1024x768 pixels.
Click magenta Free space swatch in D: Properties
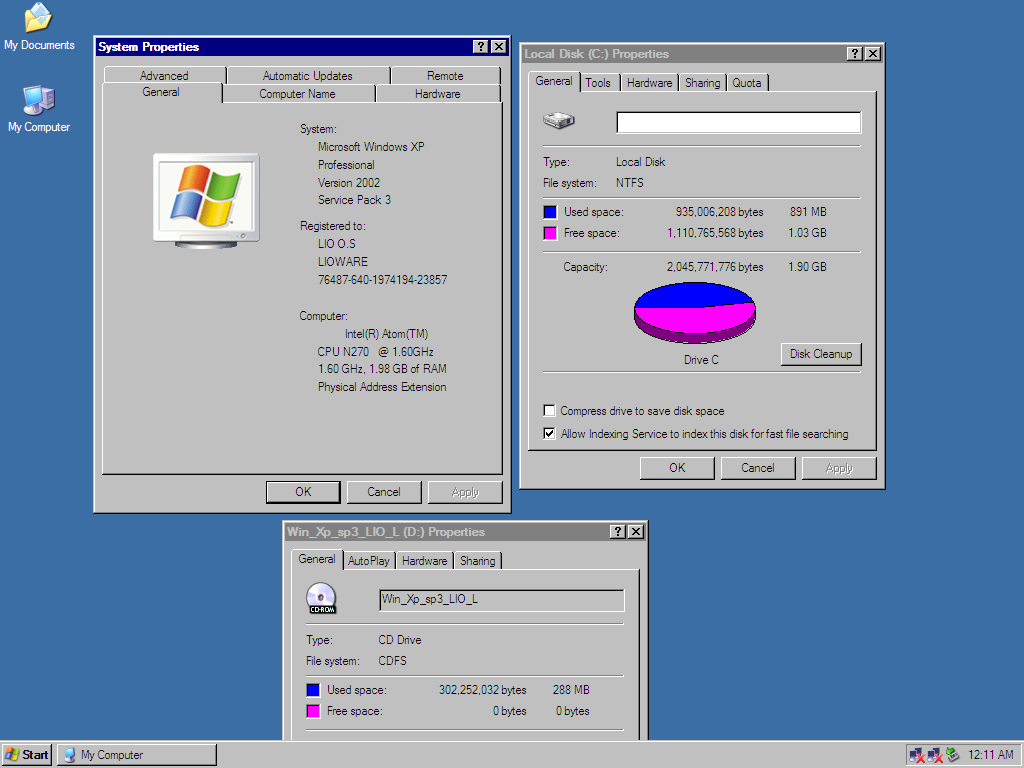point(313,711)
